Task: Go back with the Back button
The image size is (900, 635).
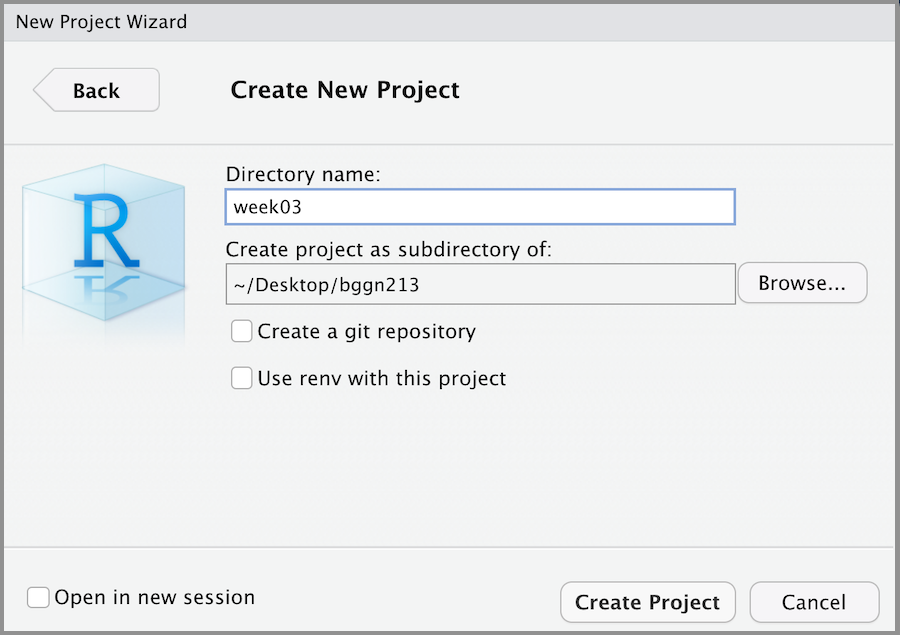Action: (96, 90)
